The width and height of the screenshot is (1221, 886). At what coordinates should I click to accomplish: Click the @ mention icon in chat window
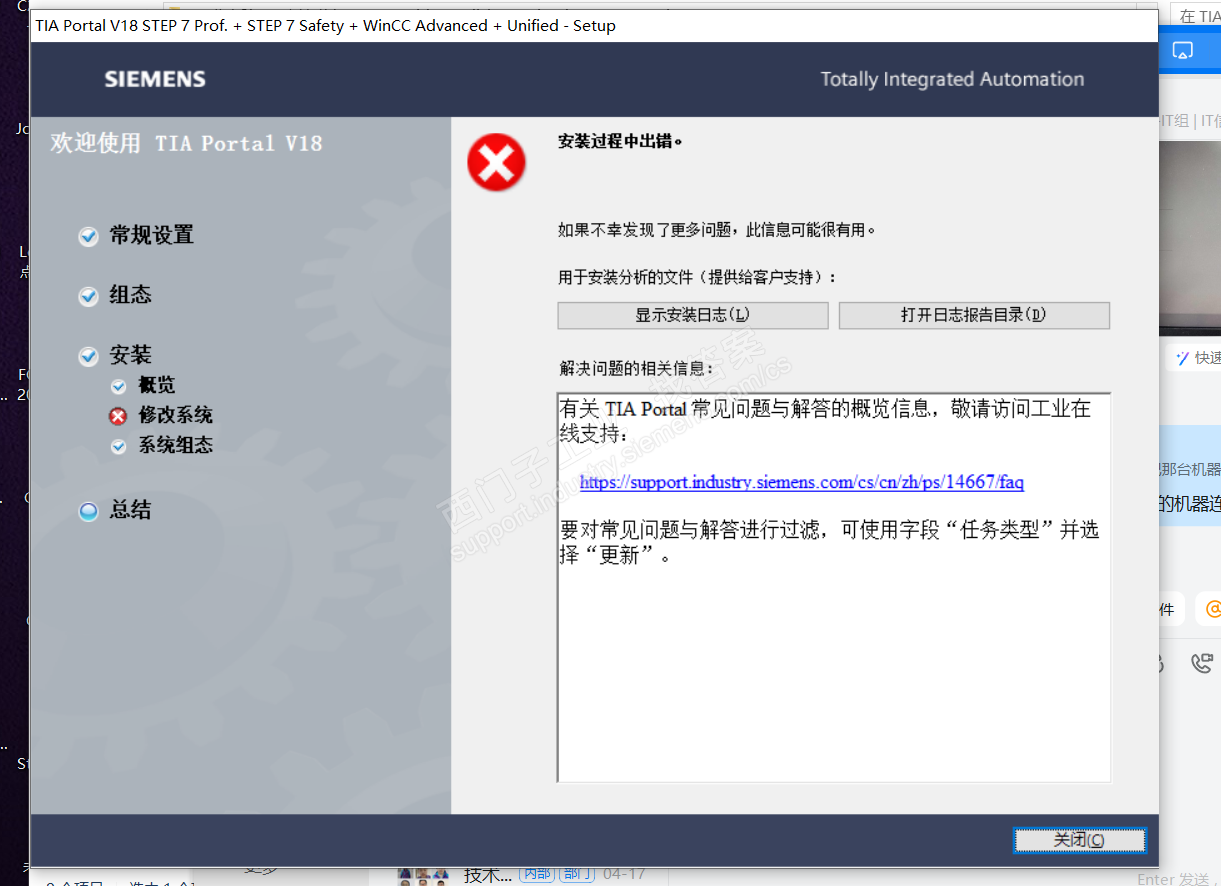(1213, 608)
